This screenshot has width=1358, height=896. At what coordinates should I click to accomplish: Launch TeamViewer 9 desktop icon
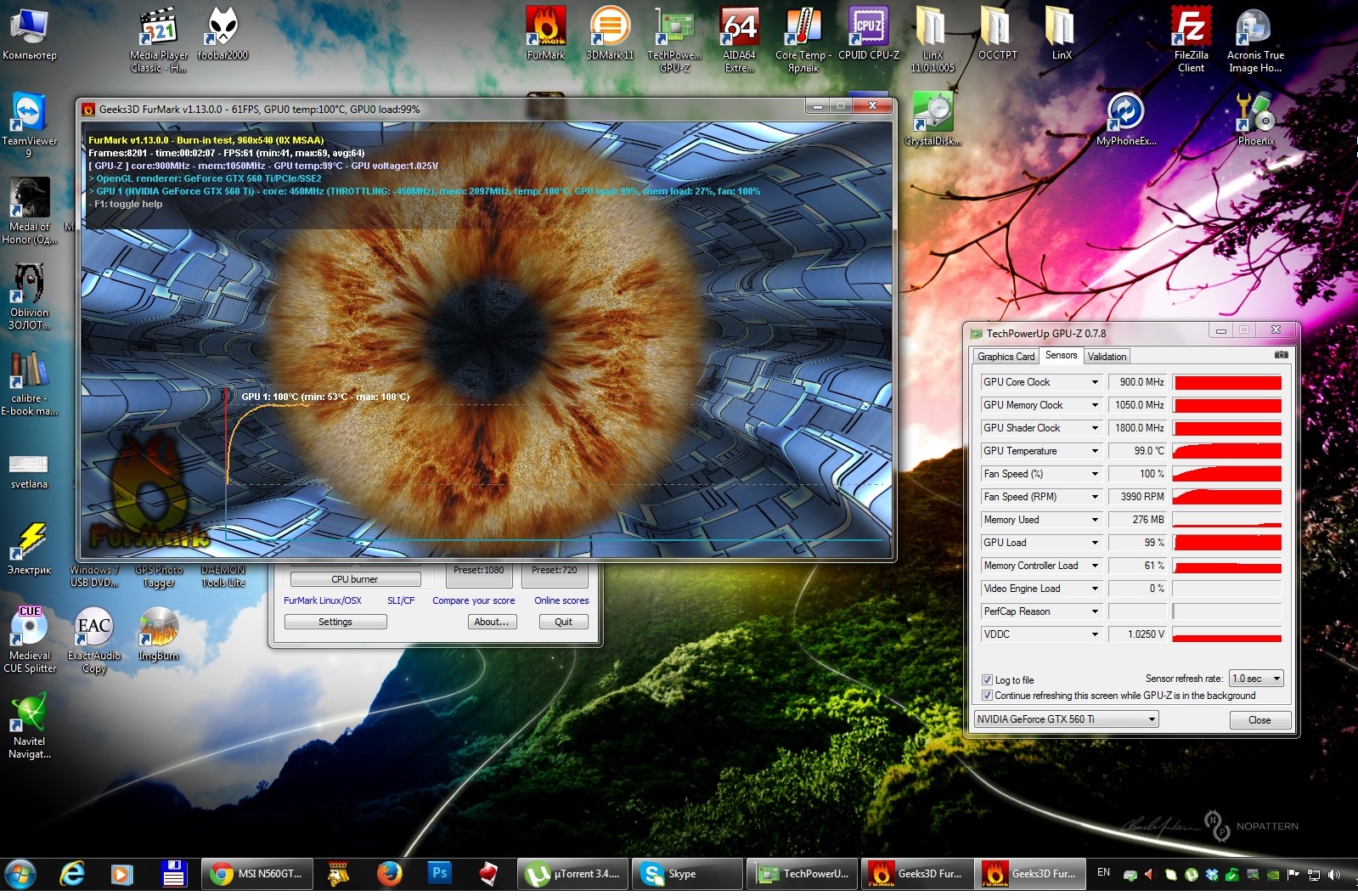tap(29, 124)
